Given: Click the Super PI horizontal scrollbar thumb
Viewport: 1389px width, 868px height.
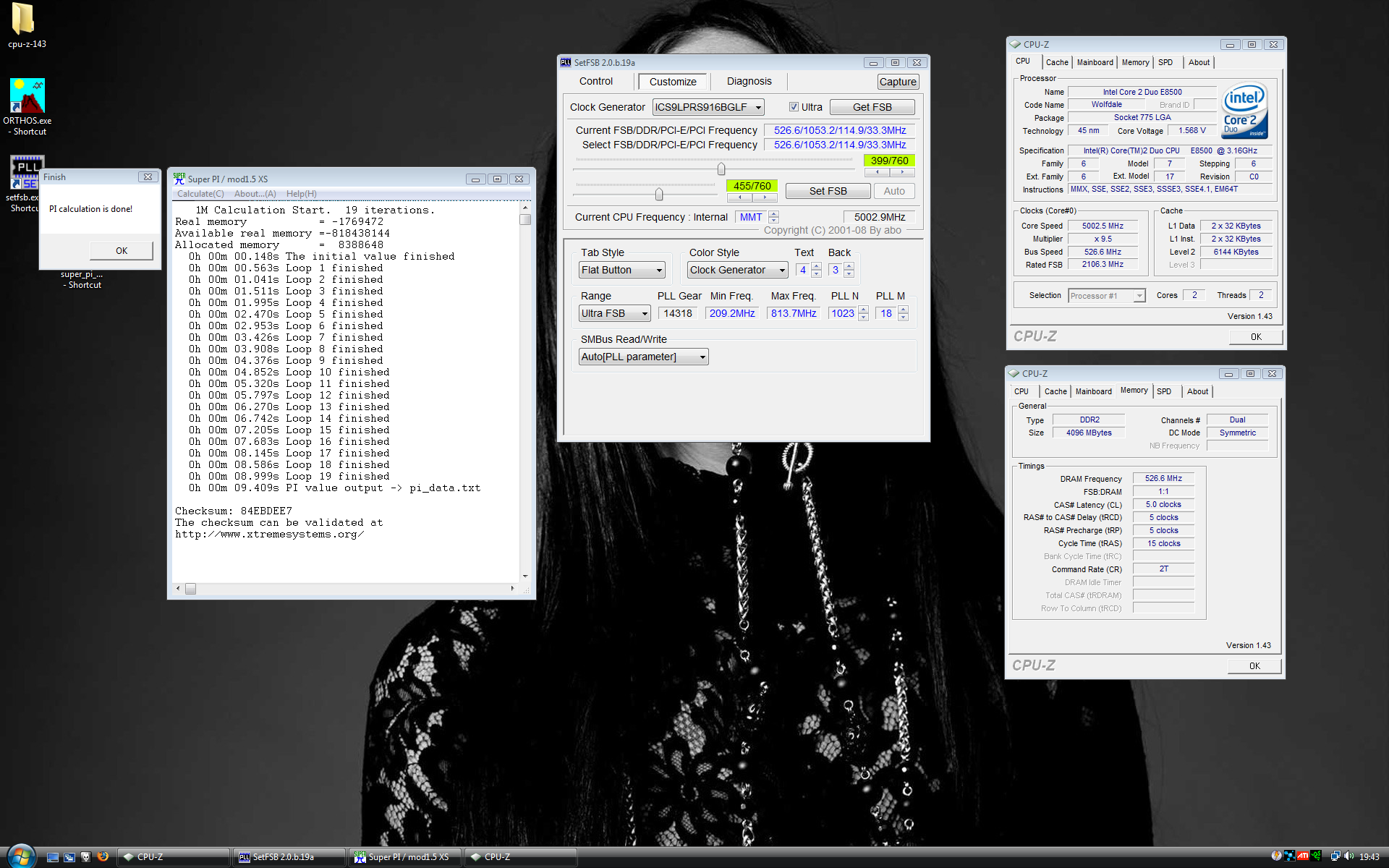Looking at the screenshot, I should click(x=190, y=589).
